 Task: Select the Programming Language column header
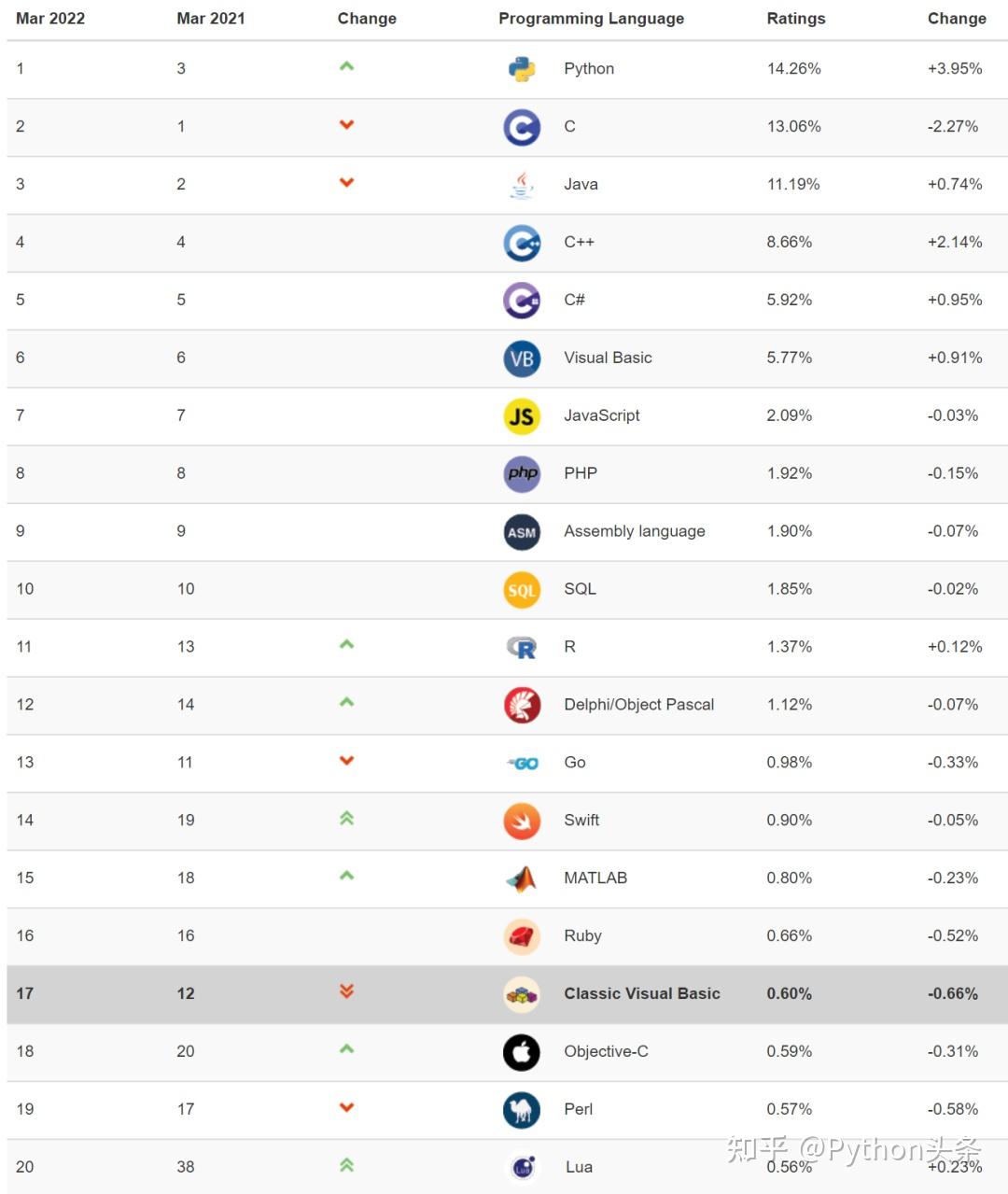pos(591,19)
